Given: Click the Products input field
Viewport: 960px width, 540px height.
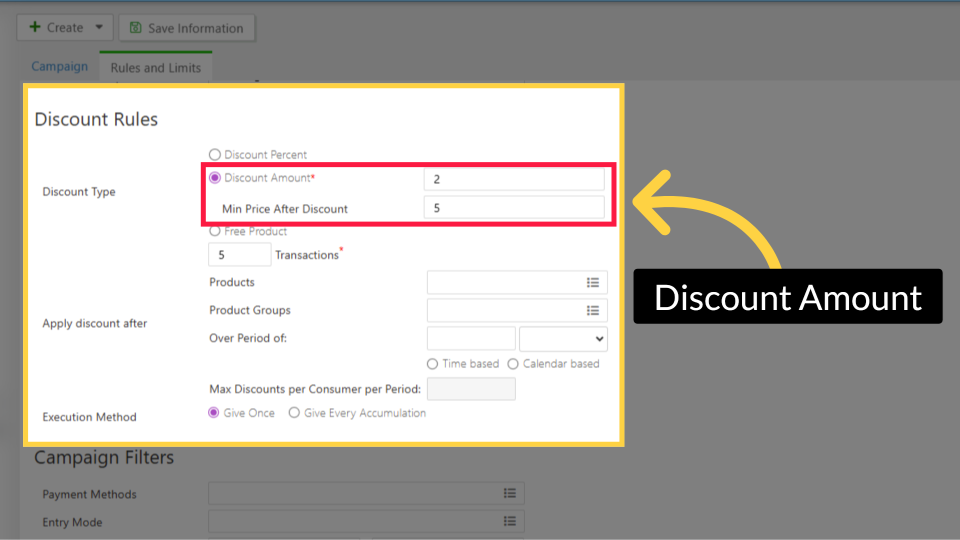Looking at the screenshot, I should (x=517, y=282).
